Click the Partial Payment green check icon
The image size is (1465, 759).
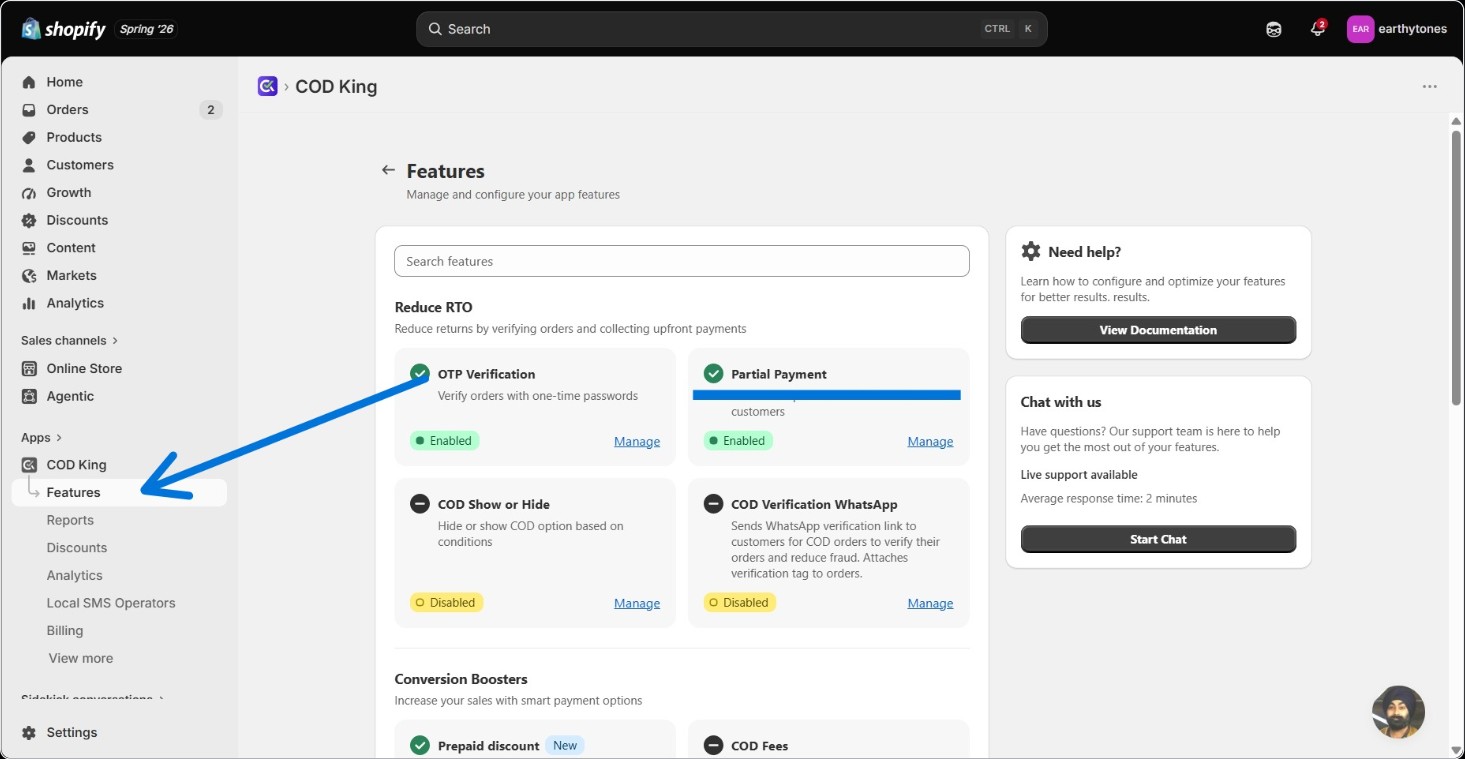(x=713, y=374)
